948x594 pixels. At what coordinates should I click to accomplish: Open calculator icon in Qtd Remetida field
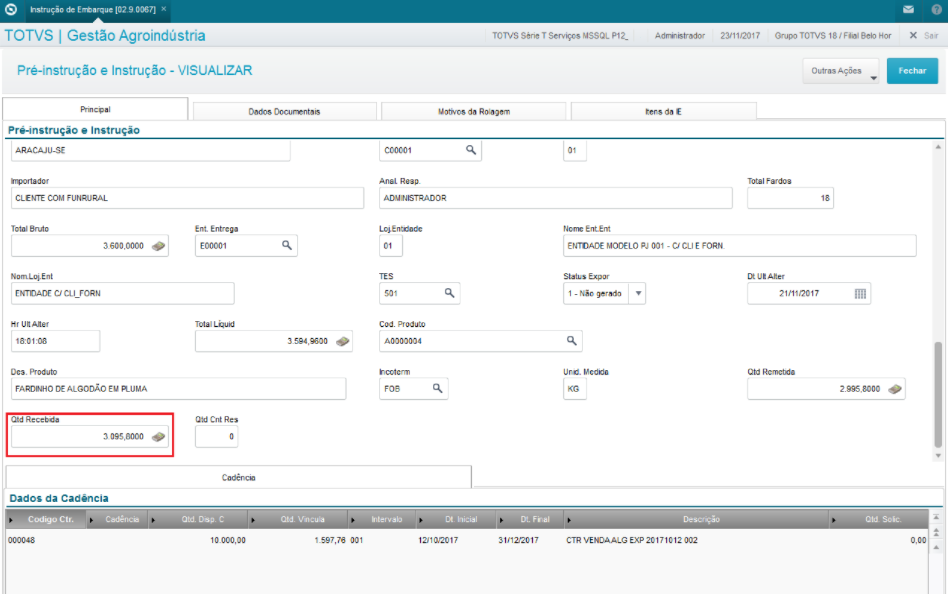[895, 389]
